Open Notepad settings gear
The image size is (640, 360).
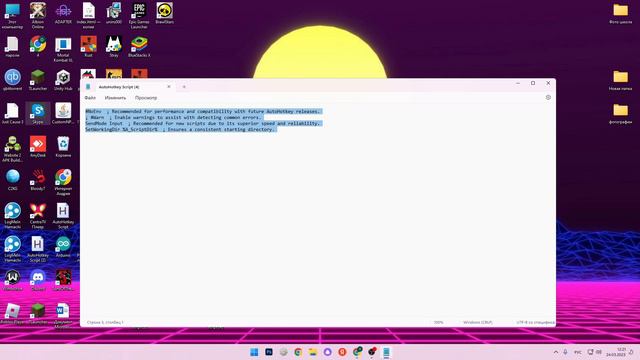(x=548, y=98)
